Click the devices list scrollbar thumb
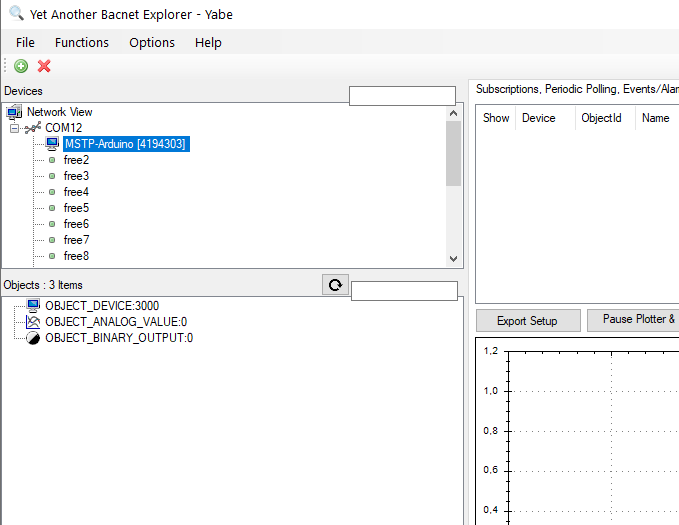 tap(453, 153)
